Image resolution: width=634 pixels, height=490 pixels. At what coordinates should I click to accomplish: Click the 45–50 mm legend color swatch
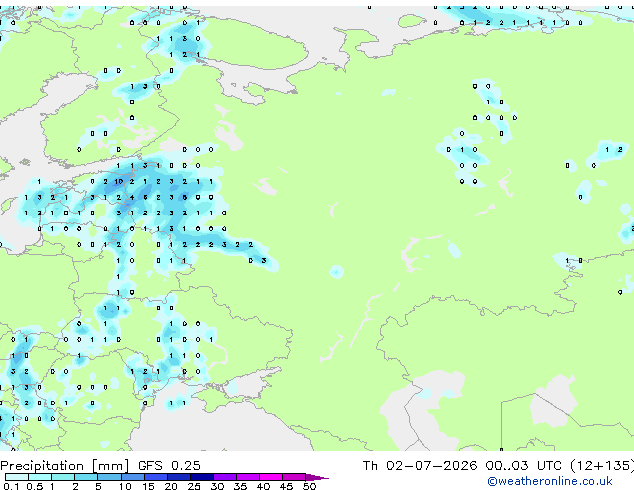point(294,477)
